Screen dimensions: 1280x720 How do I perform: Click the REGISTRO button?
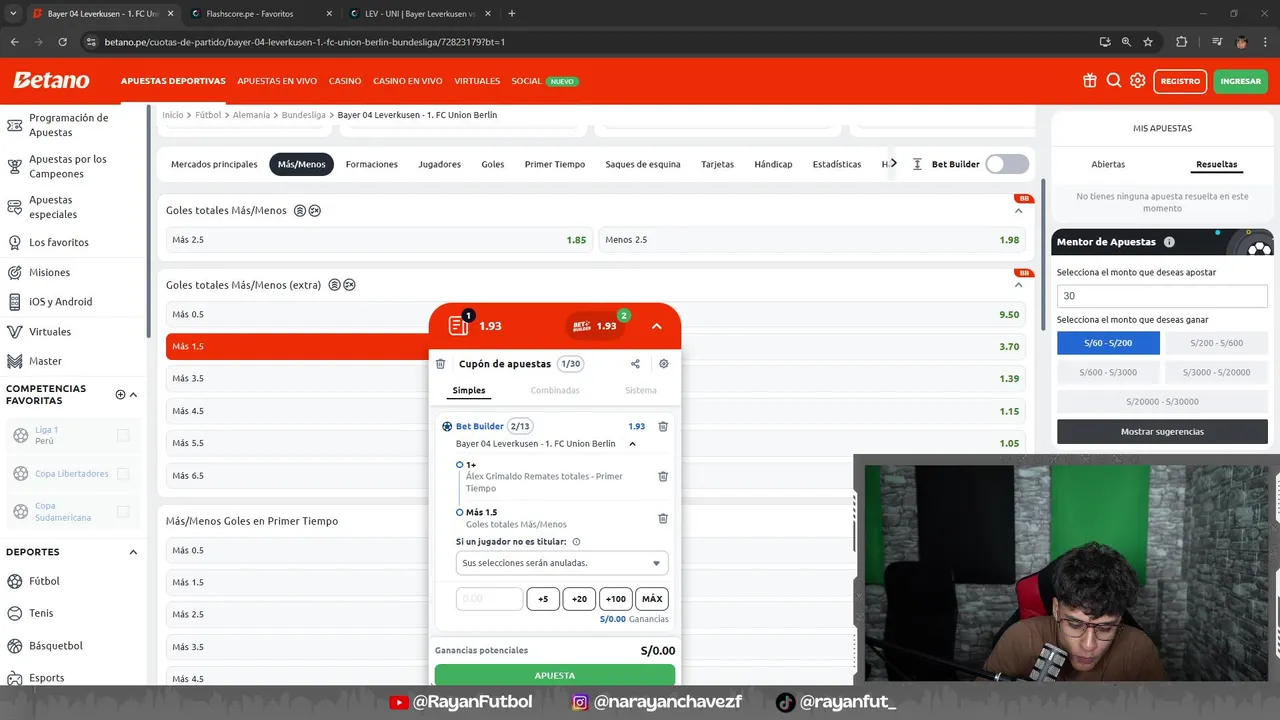click(1180, 81)
